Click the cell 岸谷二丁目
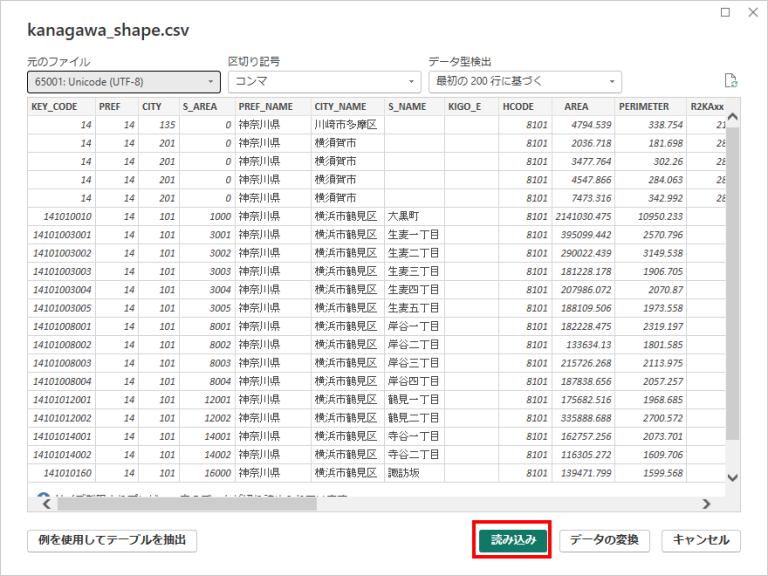 413,345
